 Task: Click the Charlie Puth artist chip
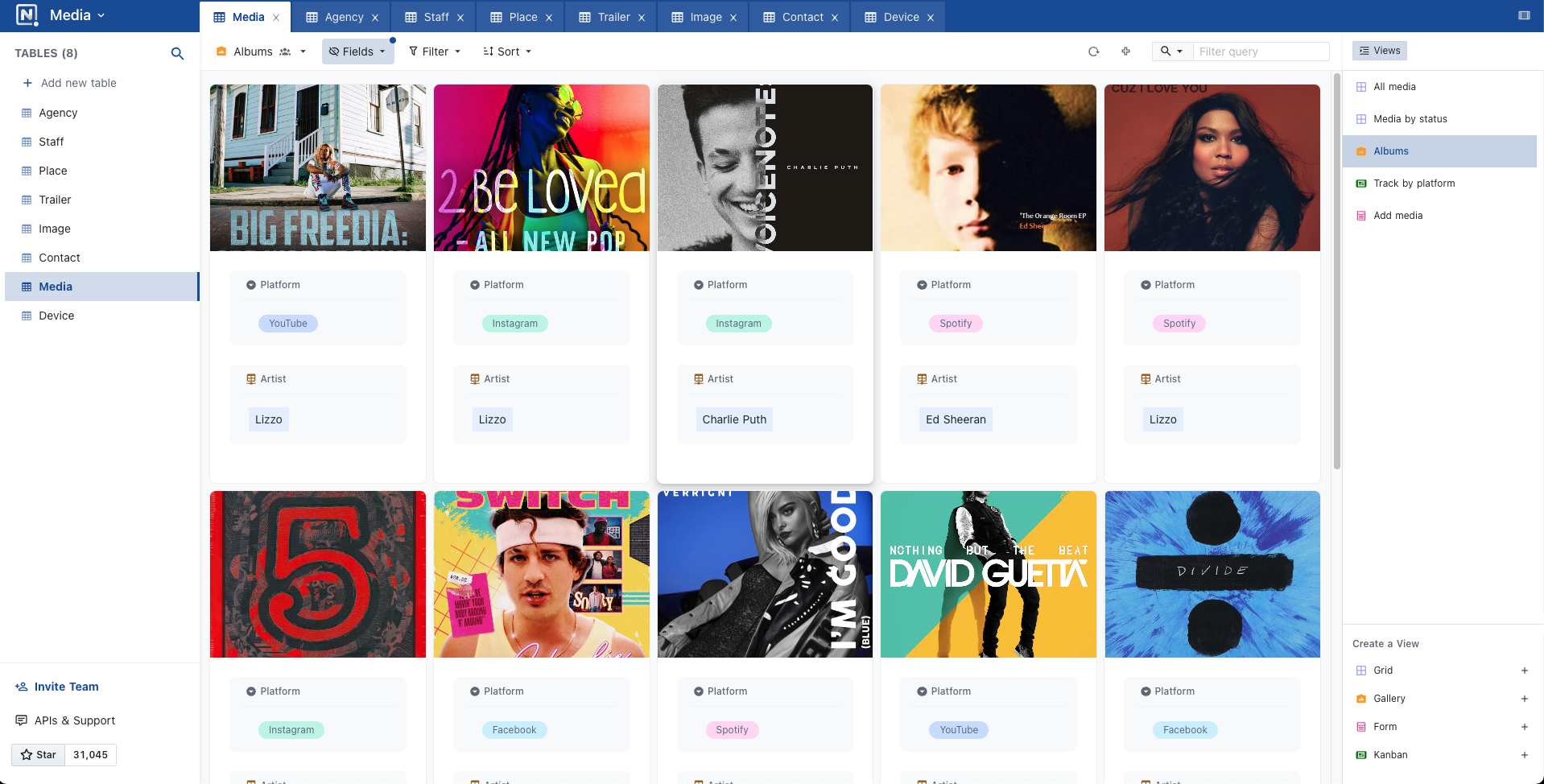point(734,419)
